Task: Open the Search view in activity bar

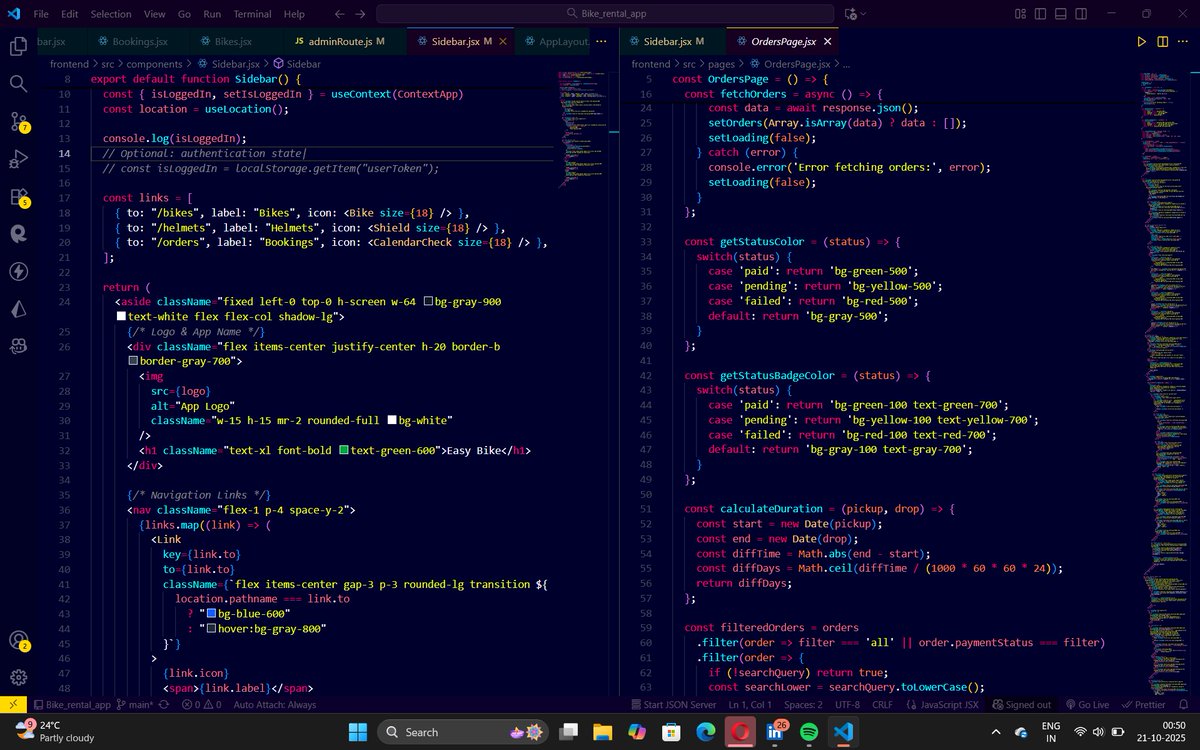Action: [18, 84]
